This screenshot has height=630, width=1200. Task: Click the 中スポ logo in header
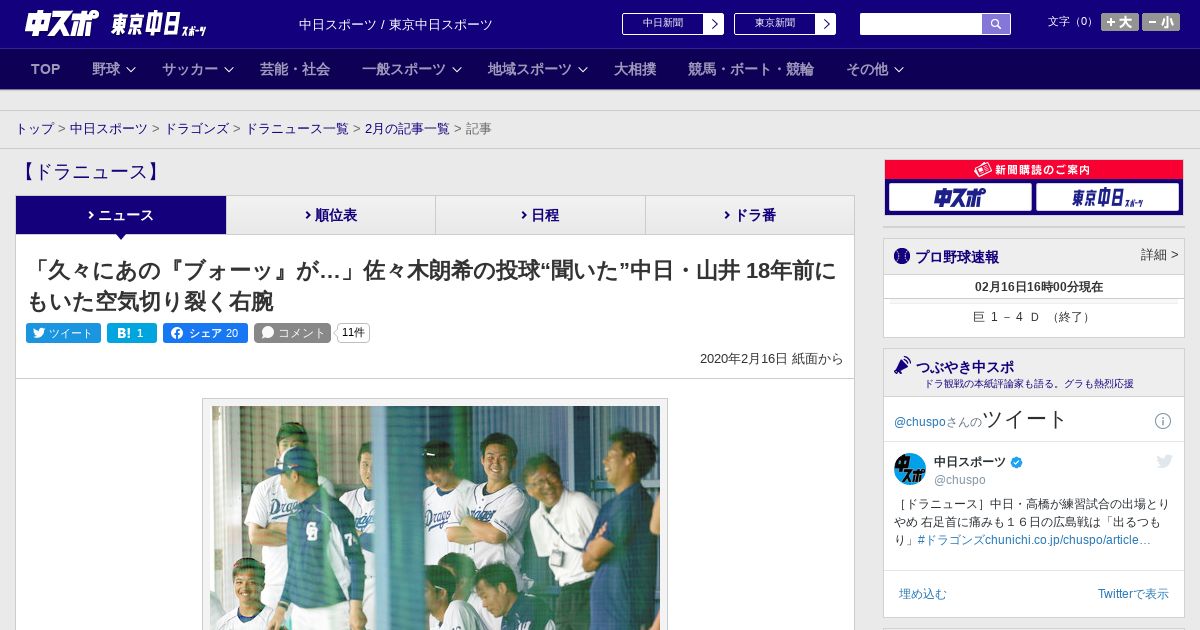pyautogui.click(x=60, y=24)
